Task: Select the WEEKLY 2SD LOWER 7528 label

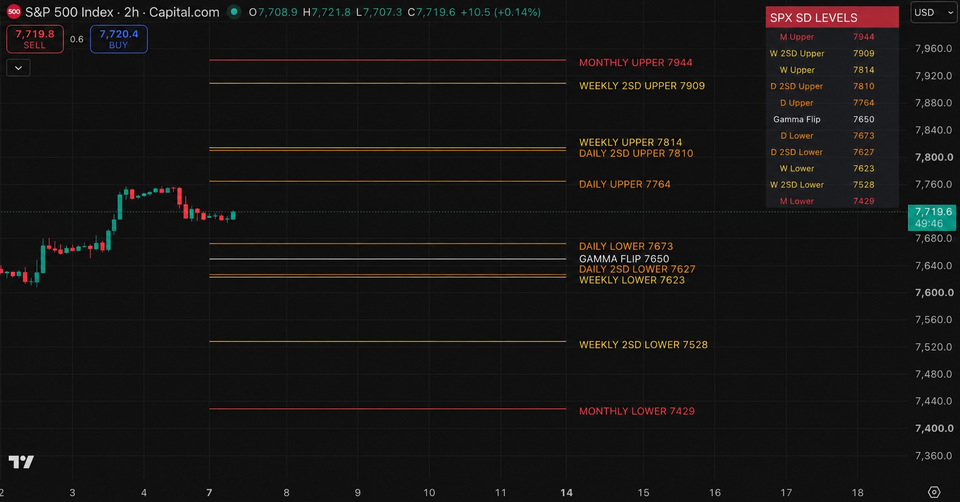Action: click(643, 345)
